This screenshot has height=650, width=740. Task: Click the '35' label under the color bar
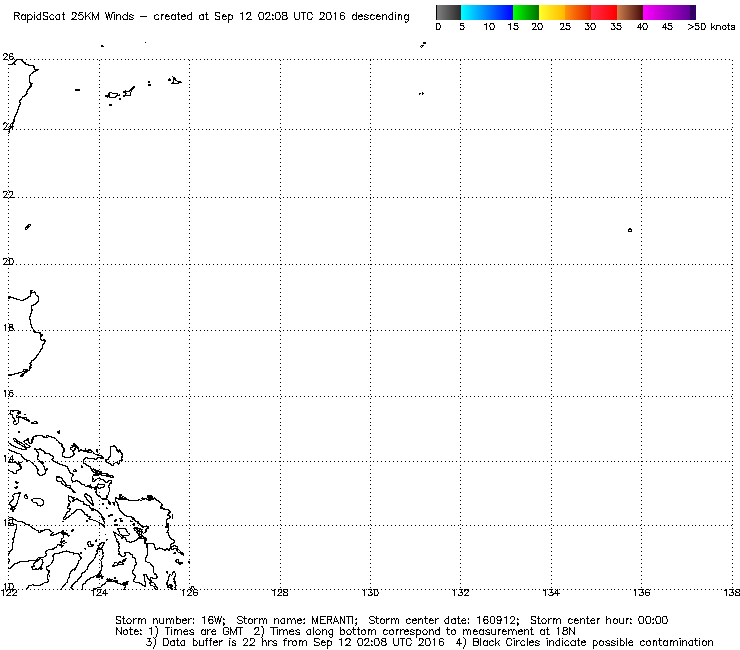pyautogui.click(x=616, y=27)
